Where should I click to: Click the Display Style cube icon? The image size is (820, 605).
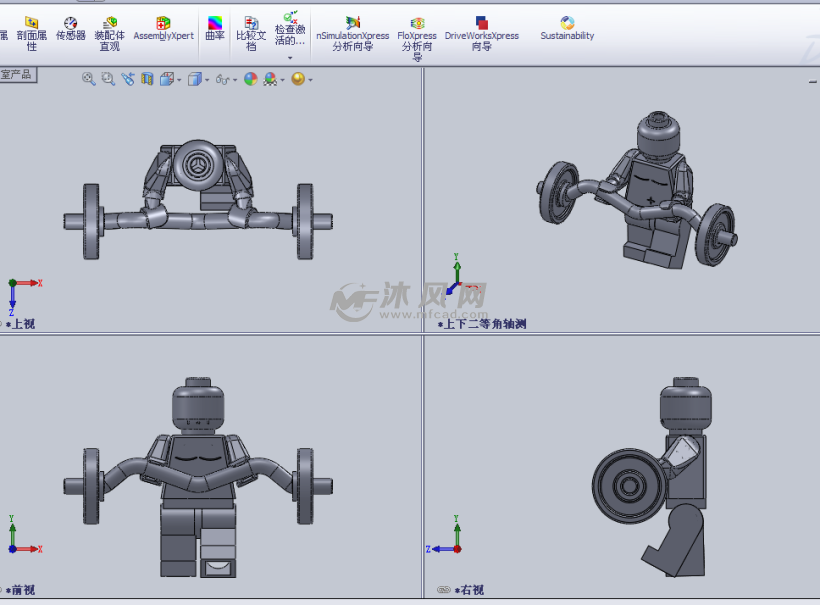click(x=195, y=79)
